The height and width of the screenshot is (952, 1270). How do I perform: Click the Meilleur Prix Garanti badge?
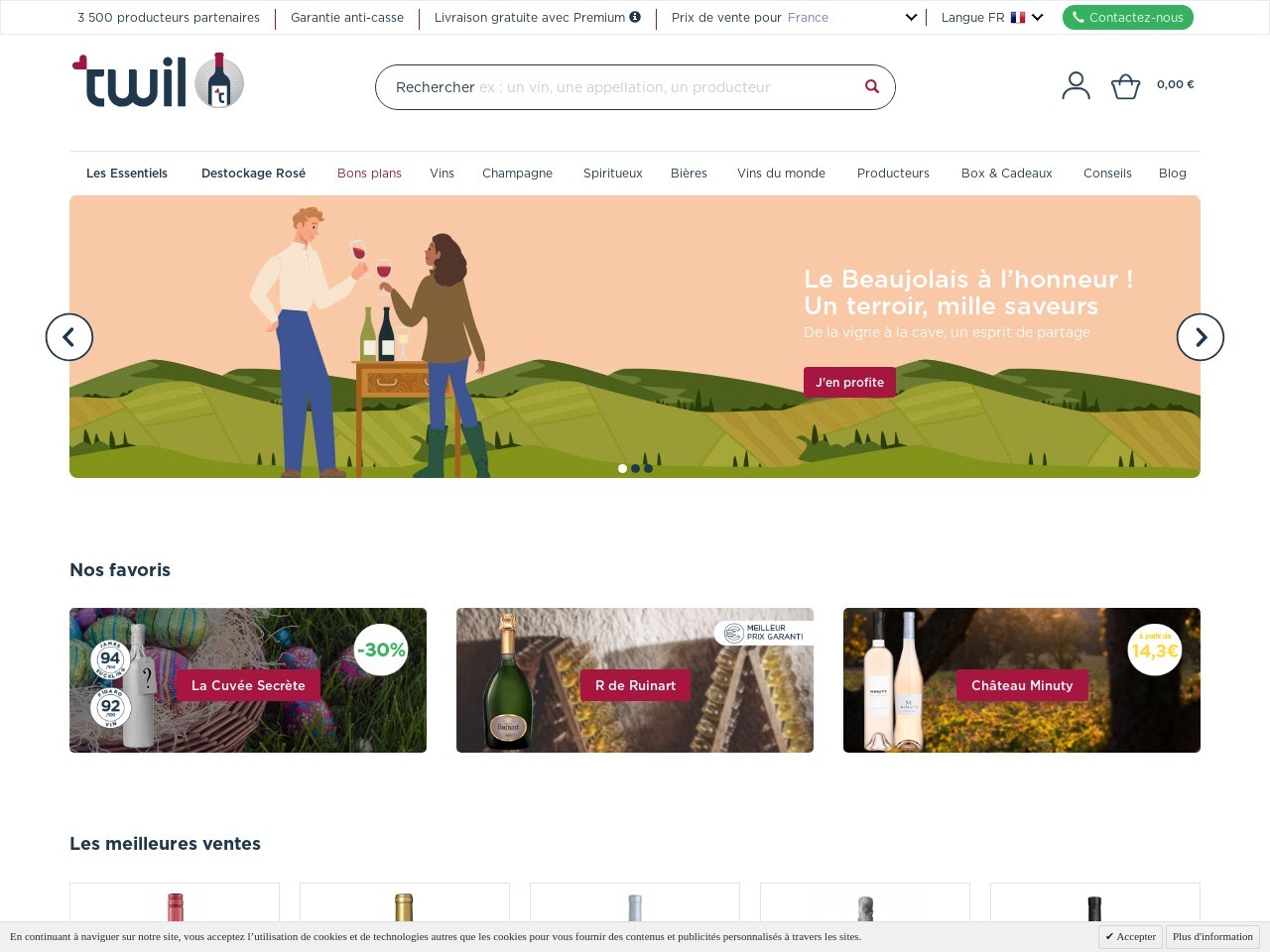(x=763, y=633)
